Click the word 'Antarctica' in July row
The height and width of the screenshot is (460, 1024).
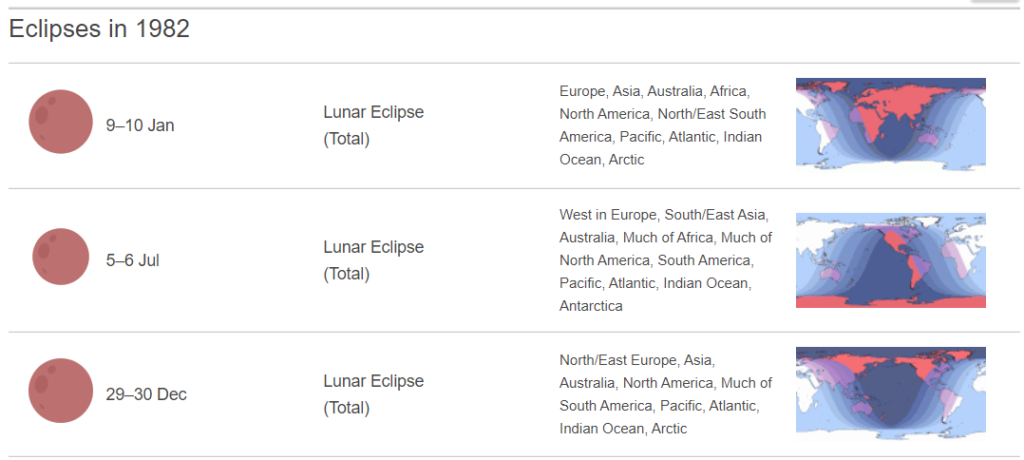tap(591, 306)
